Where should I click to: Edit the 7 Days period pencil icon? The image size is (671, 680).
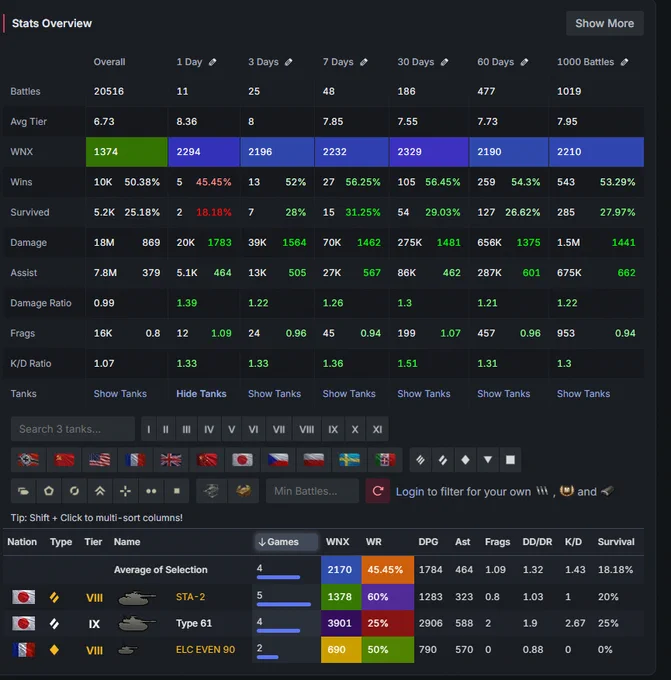364,62
